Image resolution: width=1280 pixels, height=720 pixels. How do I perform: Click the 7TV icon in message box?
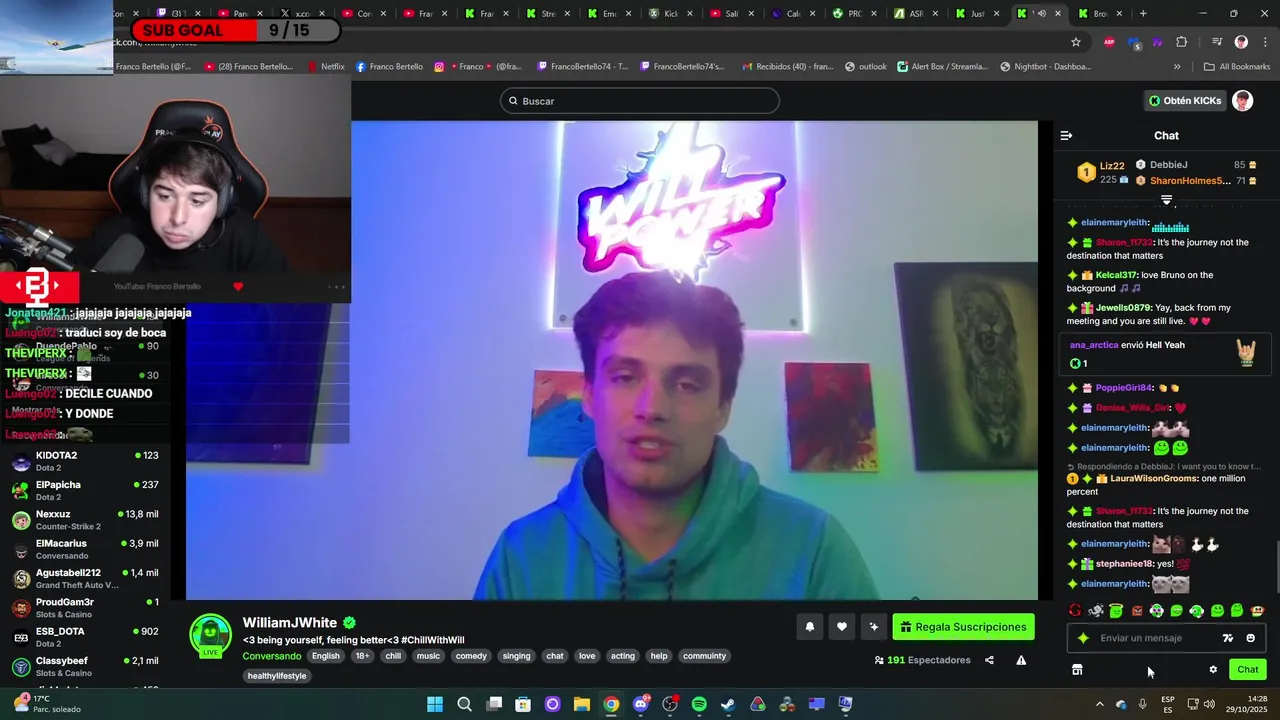(1228, 638)
